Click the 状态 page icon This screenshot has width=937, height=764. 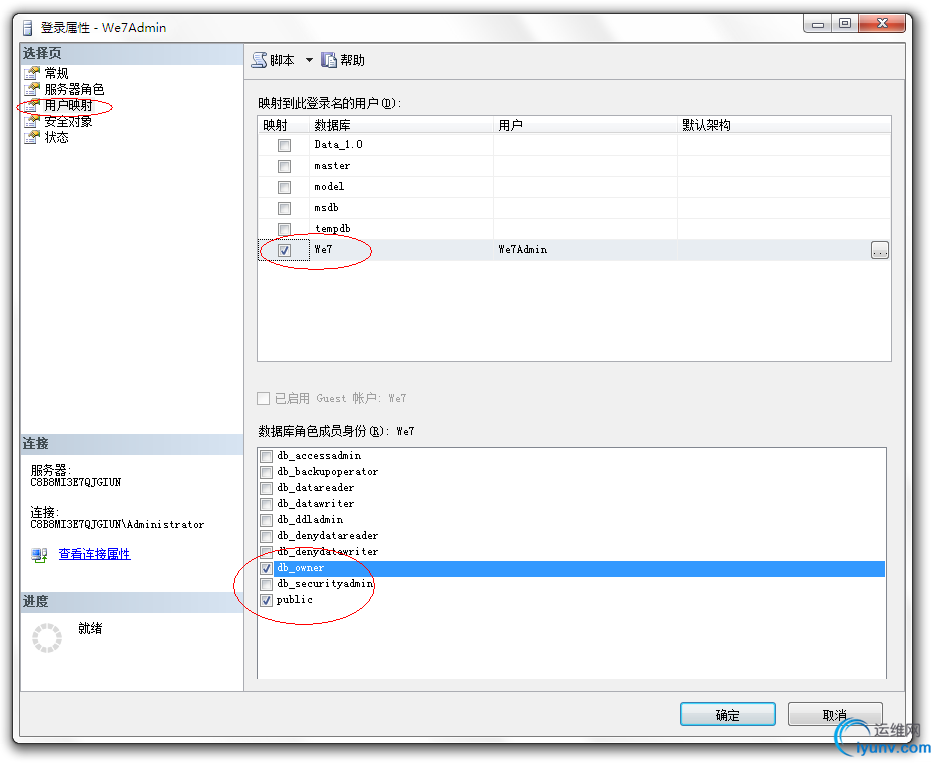[x=32, y=137]
